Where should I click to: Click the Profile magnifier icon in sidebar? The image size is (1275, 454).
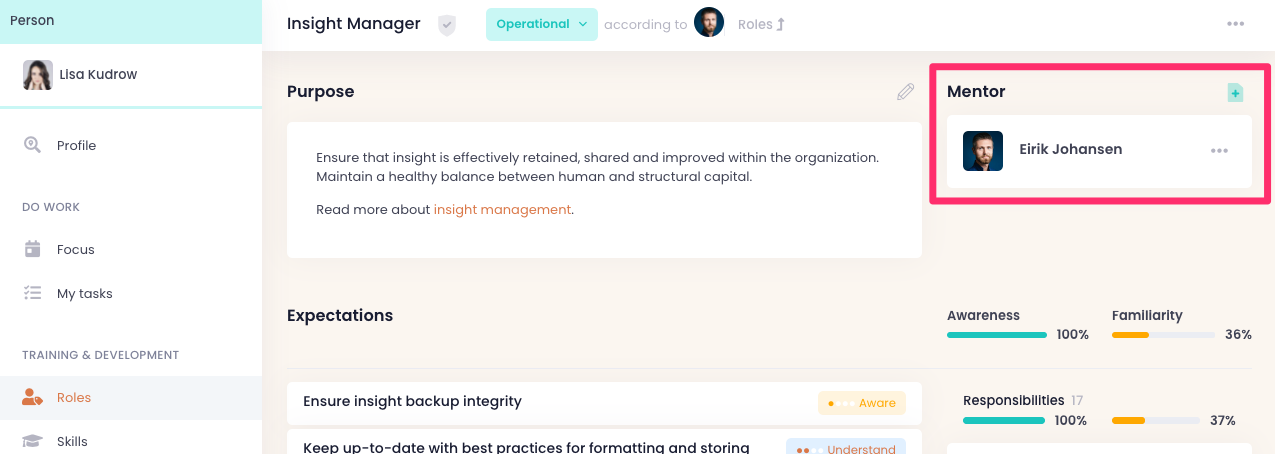[33, 145]
